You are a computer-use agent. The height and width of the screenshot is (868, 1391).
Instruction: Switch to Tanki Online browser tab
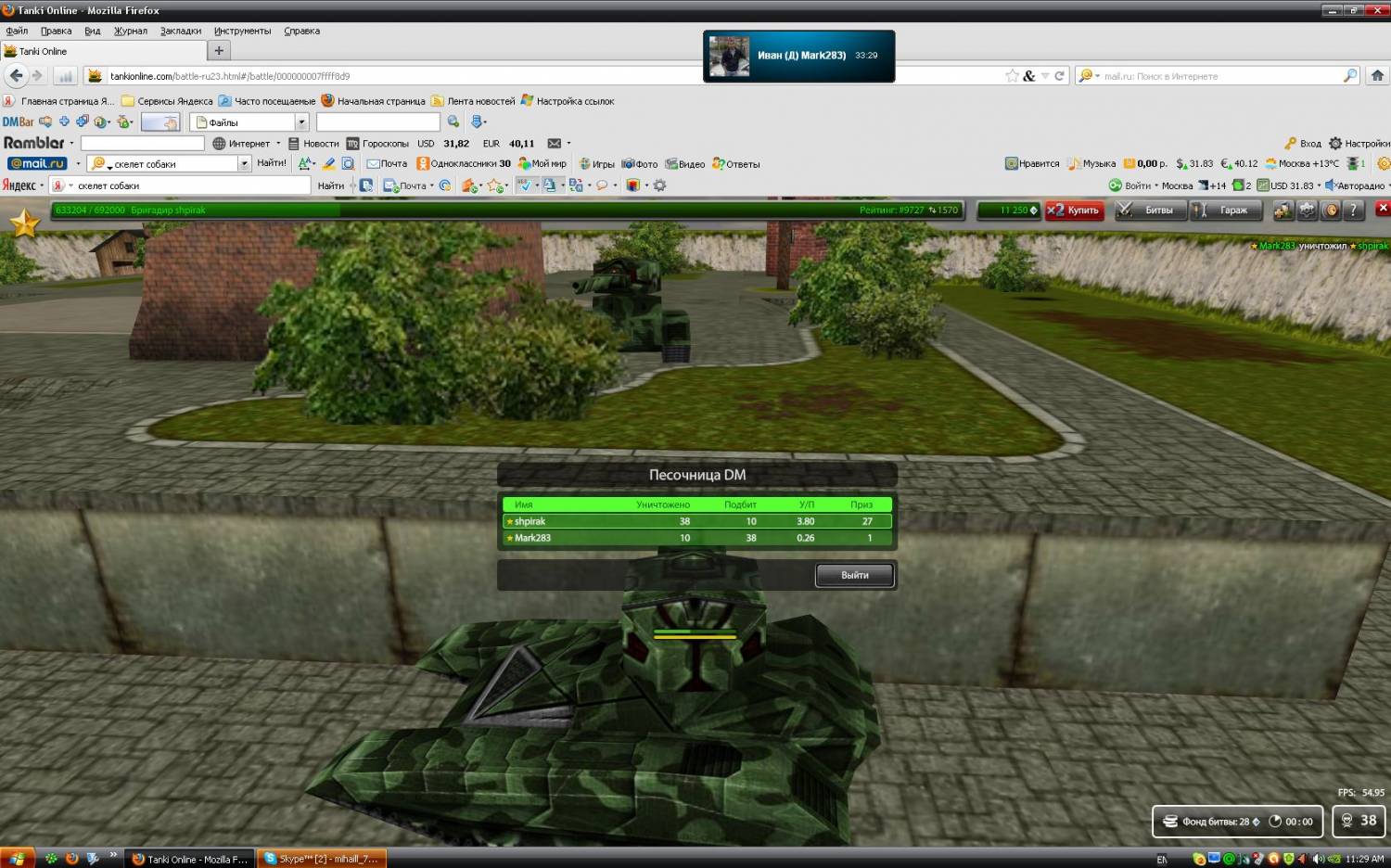click(x=102, y=51)
